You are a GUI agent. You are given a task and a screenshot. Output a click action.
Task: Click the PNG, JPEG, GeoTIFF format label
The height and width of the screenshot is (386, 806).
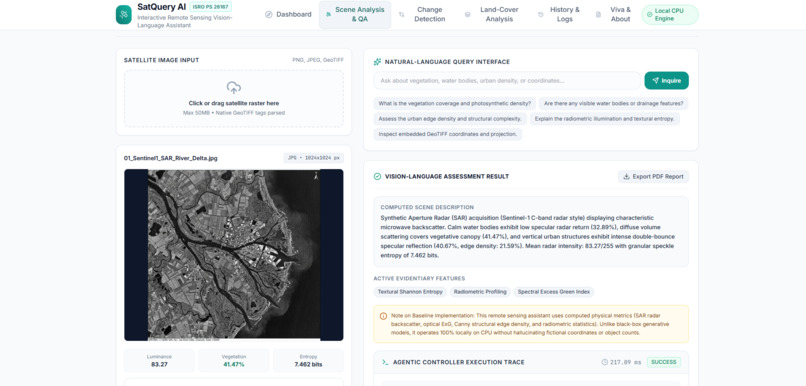click(318, 60)
